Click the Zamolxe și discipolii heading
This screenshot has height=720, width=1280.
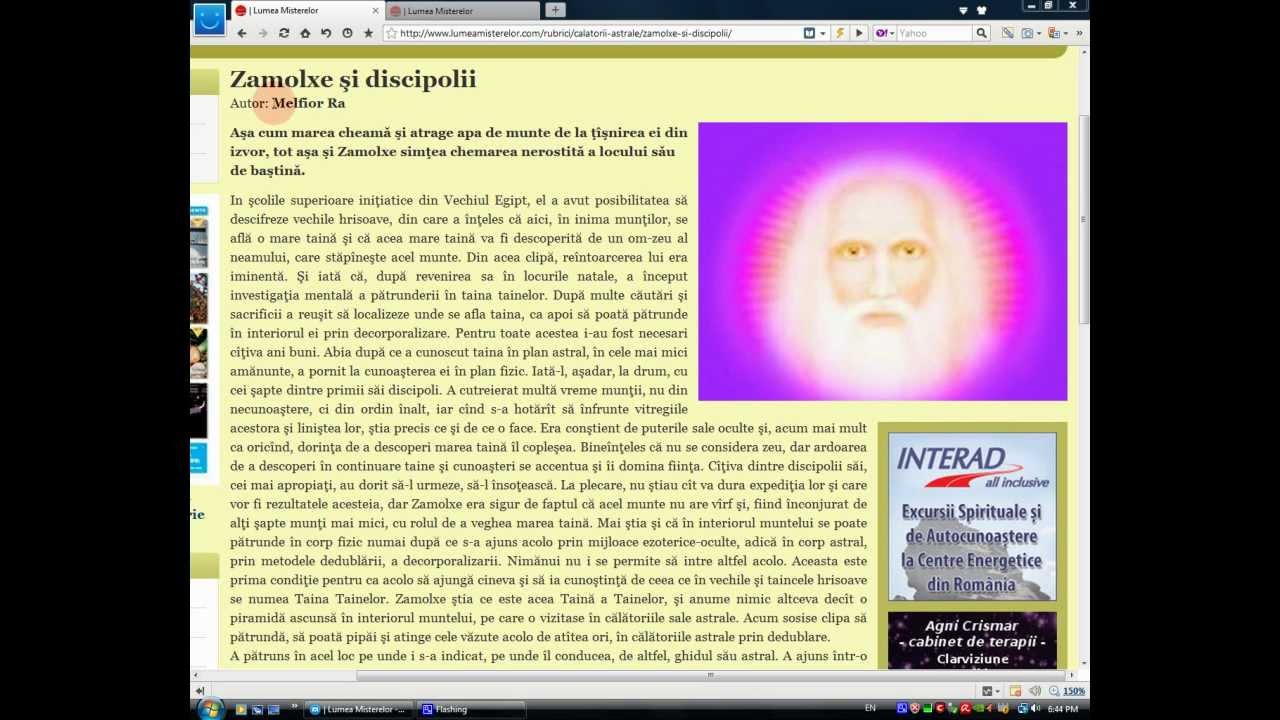(x=353, y=79)
